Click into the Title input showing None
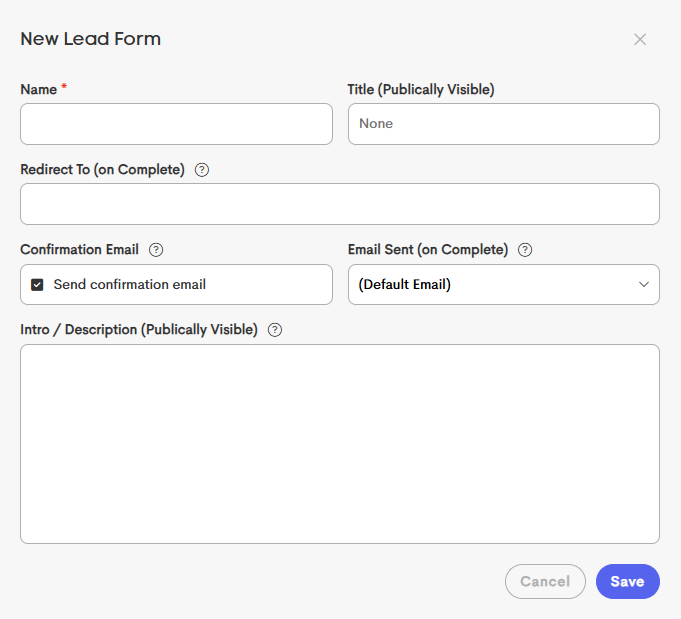This screenshot has width=681, height=619. pyautogui.click(x=503, y=124)
